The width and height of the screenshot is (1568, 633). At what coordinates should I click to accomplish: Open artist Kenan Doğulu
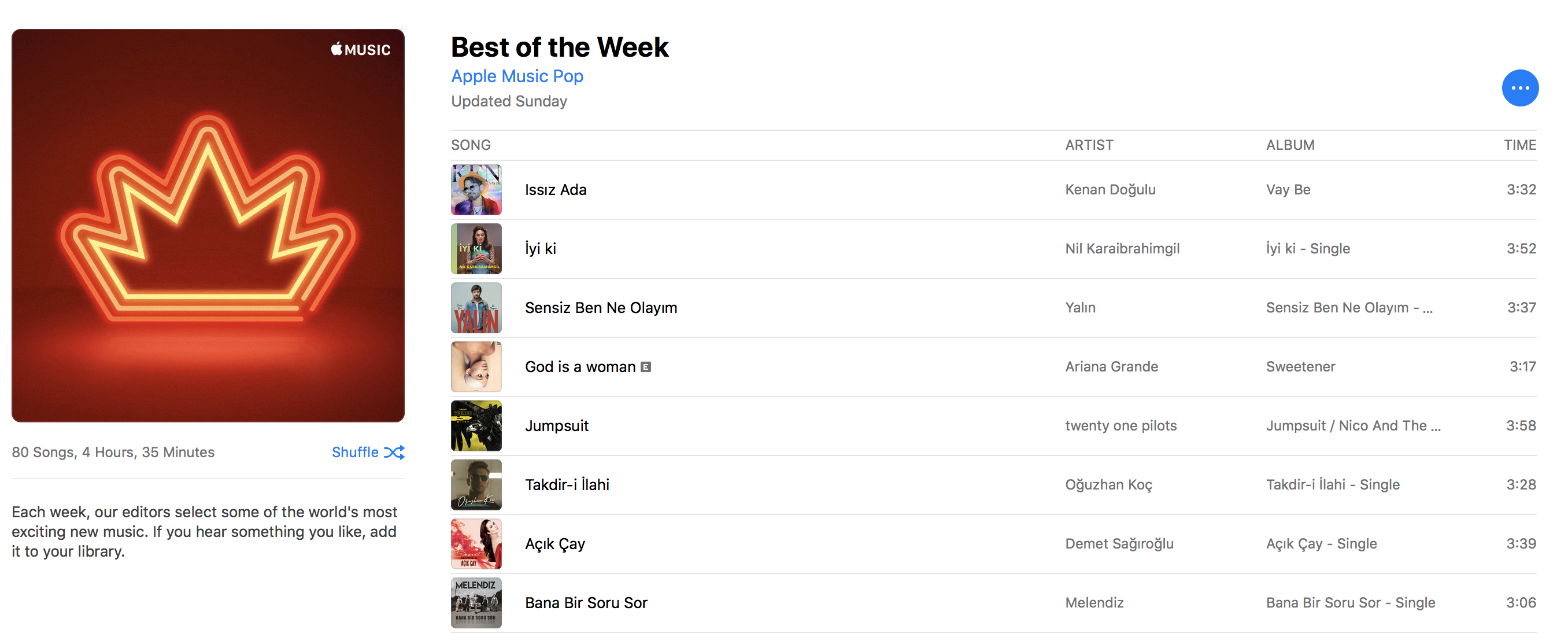point(1110,189)
